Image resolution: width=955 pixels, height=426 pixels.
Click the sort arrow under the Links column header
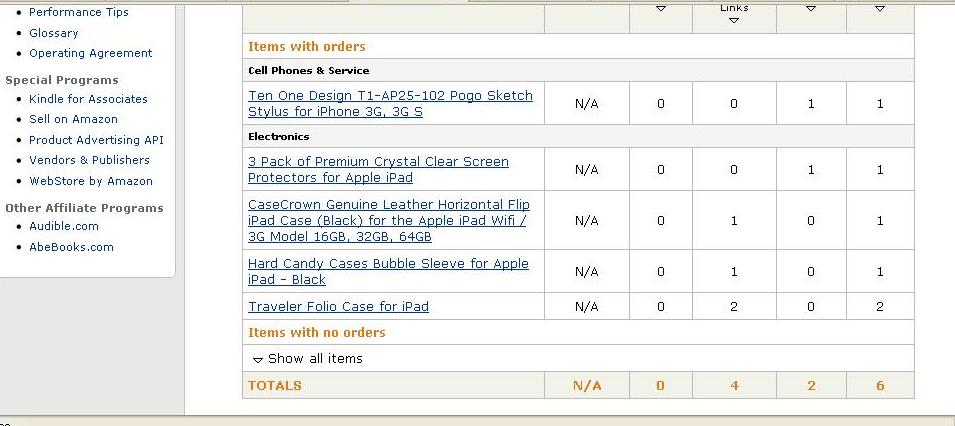point(734,21)
